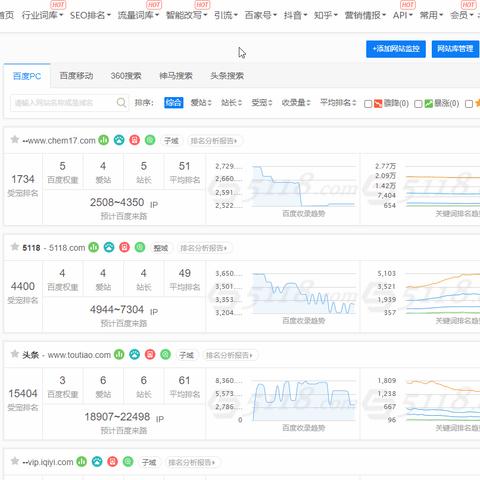Image resolution: width=480 pixels, height=480 pixels.
Task: Open green chart icon for www.toutiao.com
Action: click(119, 355)
